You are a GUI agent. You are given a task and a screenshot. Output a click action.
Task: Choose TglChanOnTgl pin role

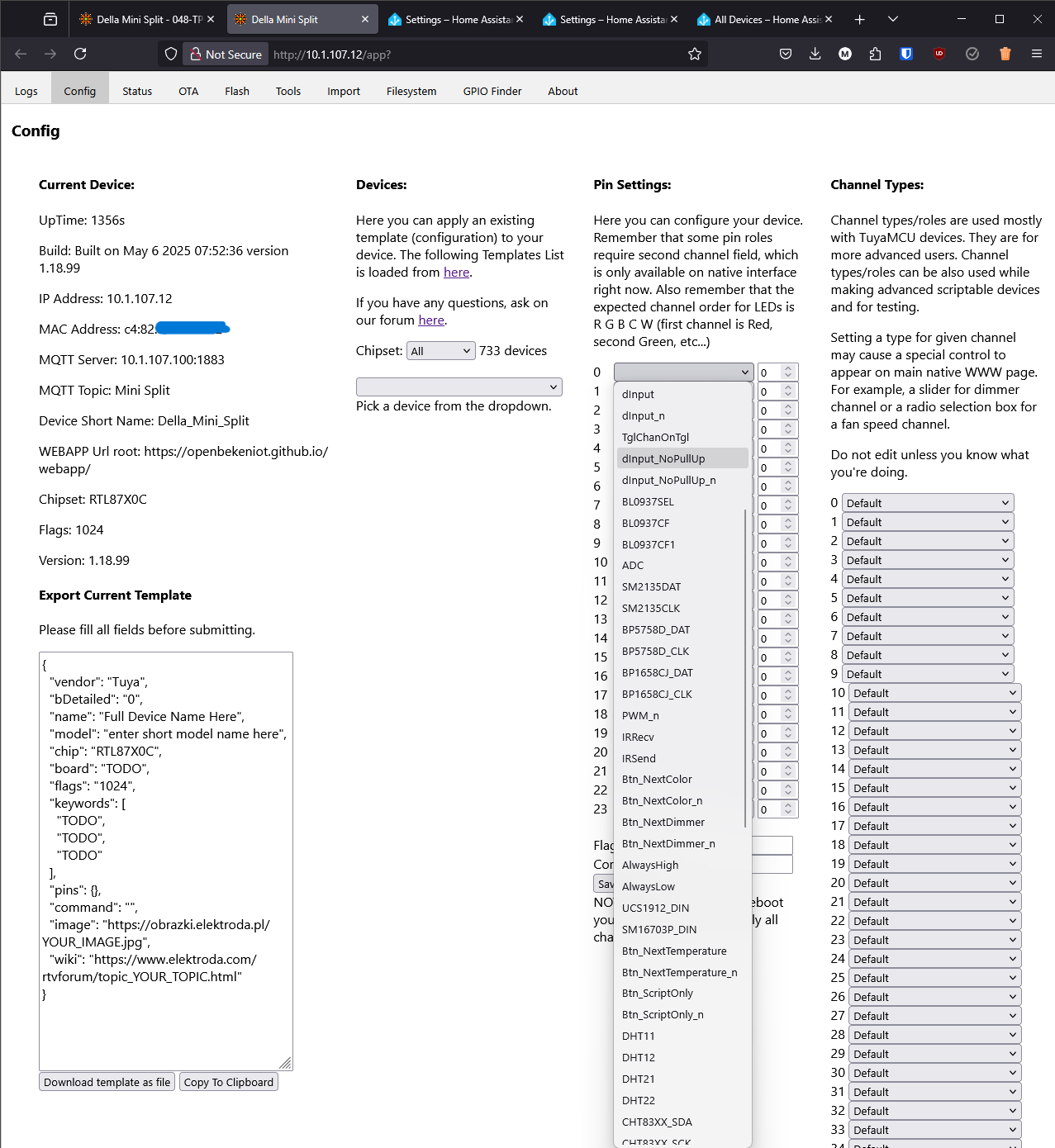pos(682,438)
